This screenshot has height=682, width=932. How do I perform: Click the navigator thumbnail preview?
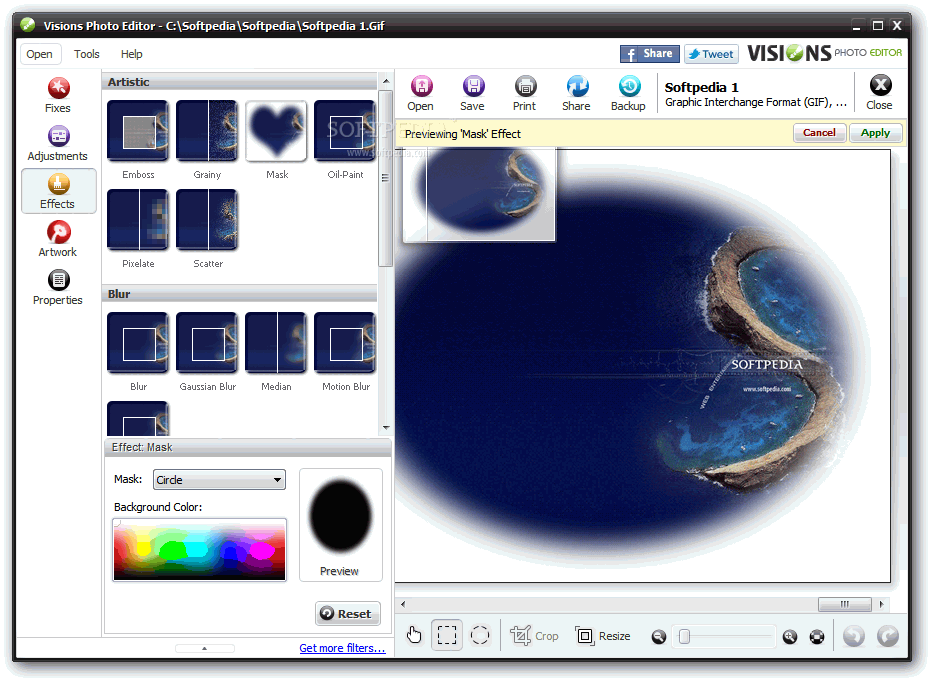[479, 194]
